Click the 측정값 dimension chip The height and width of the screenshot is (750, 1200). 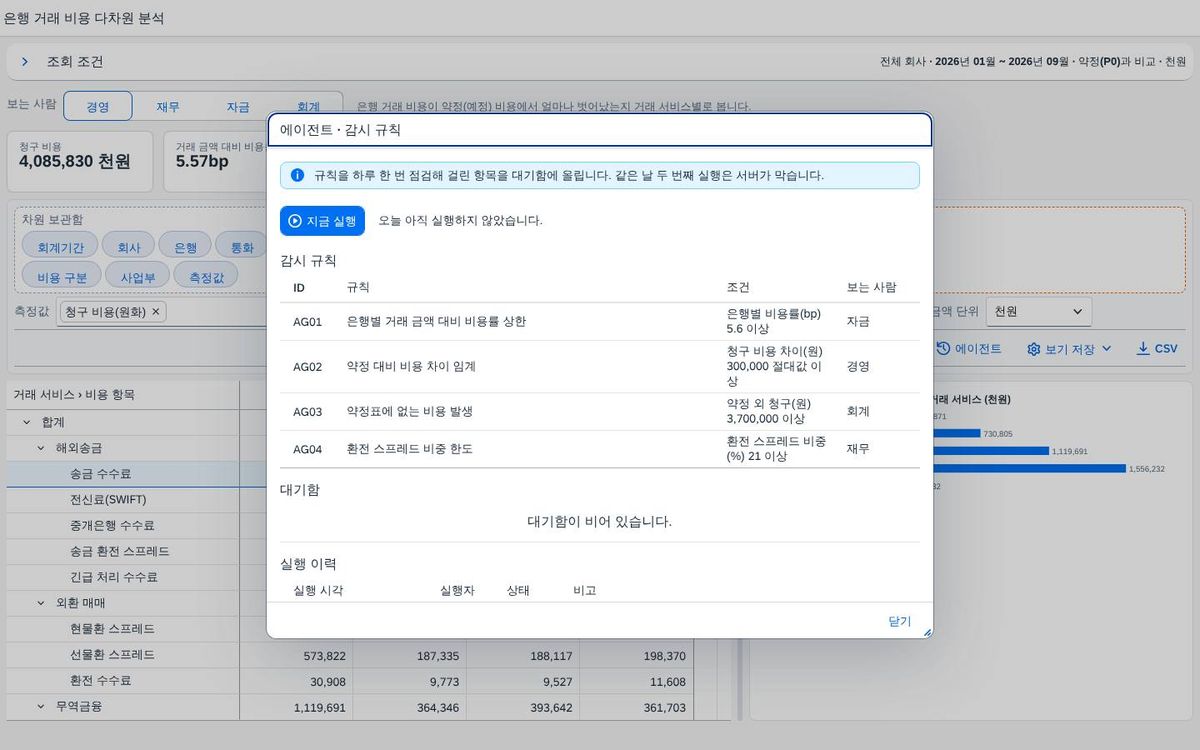click(206, 275)
